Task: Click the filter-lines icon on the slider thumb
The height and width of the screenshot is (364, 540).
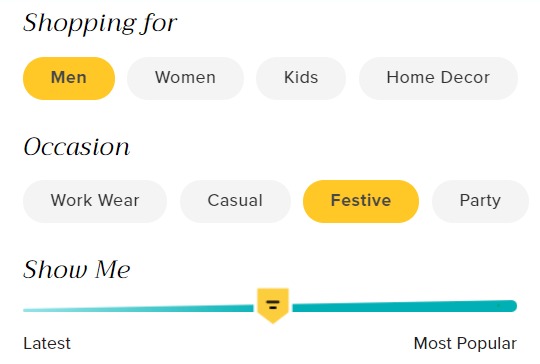Action: point(273,304)
